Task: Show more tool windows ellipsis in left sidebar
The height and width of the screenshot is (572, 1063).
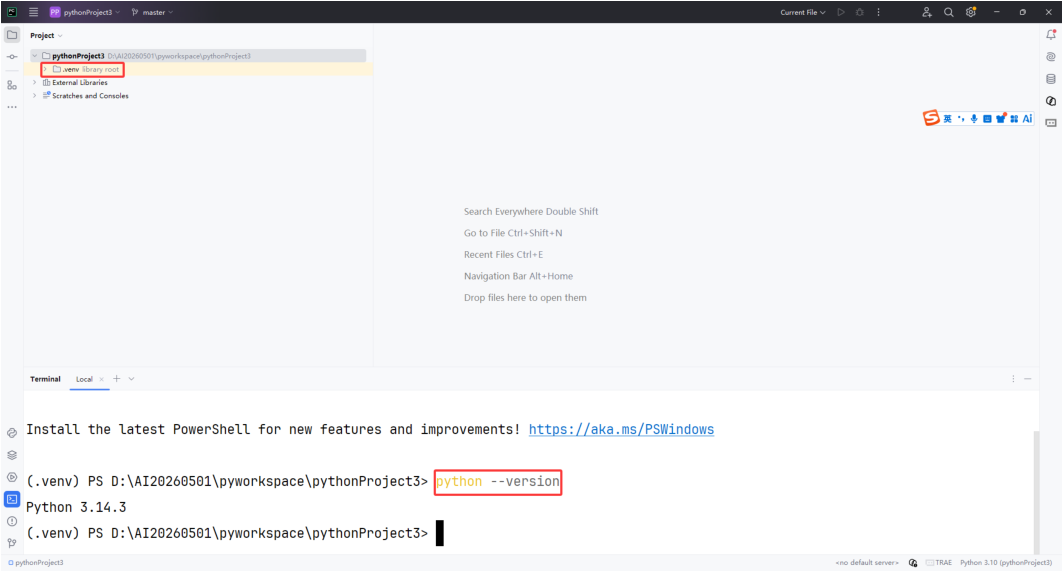Action: point(12,107)
